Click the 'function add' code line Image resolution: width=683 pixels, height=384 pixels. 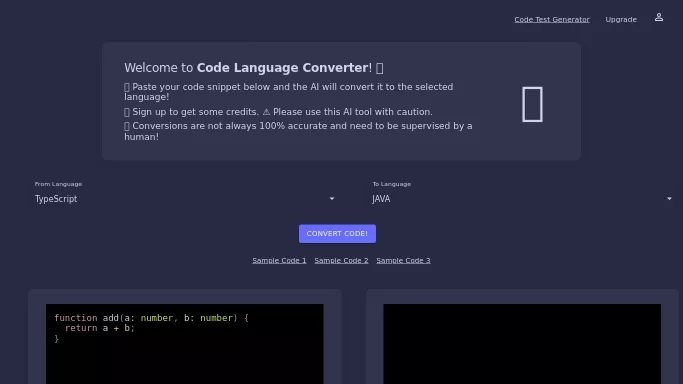151,318
